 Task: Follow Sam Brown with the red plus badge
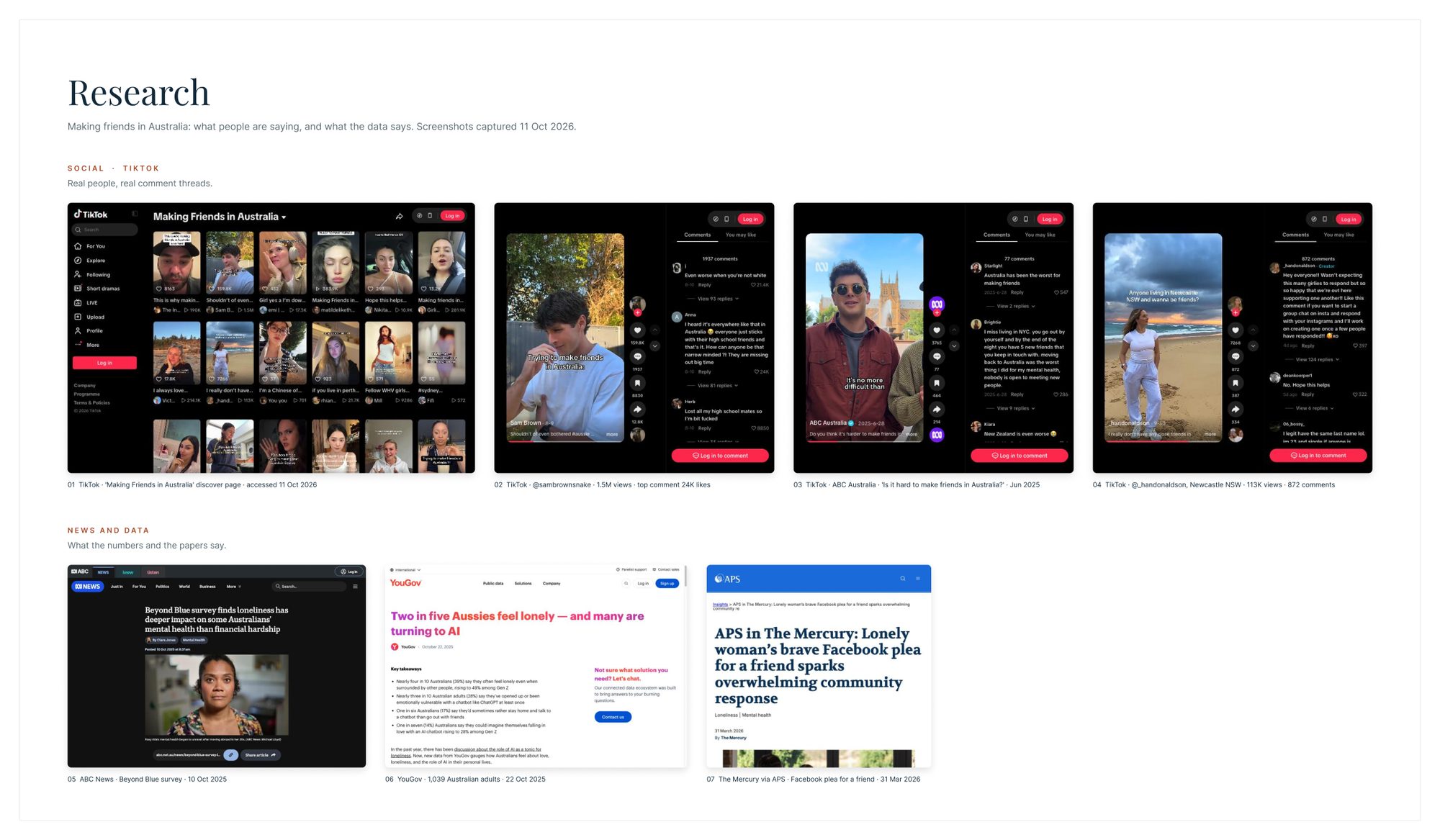637,313
